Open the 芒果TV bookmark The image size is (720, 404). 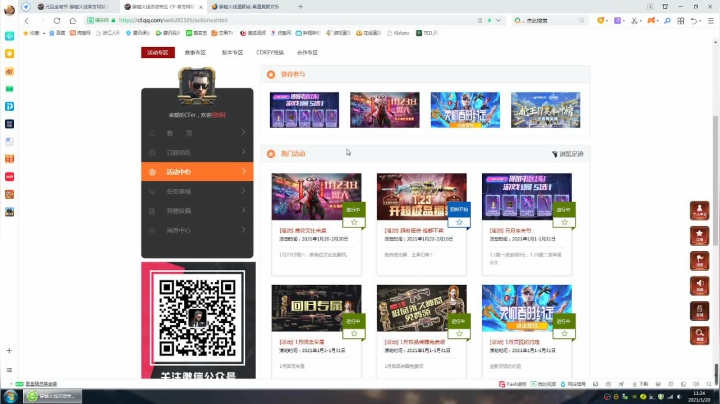pos(222,33)
